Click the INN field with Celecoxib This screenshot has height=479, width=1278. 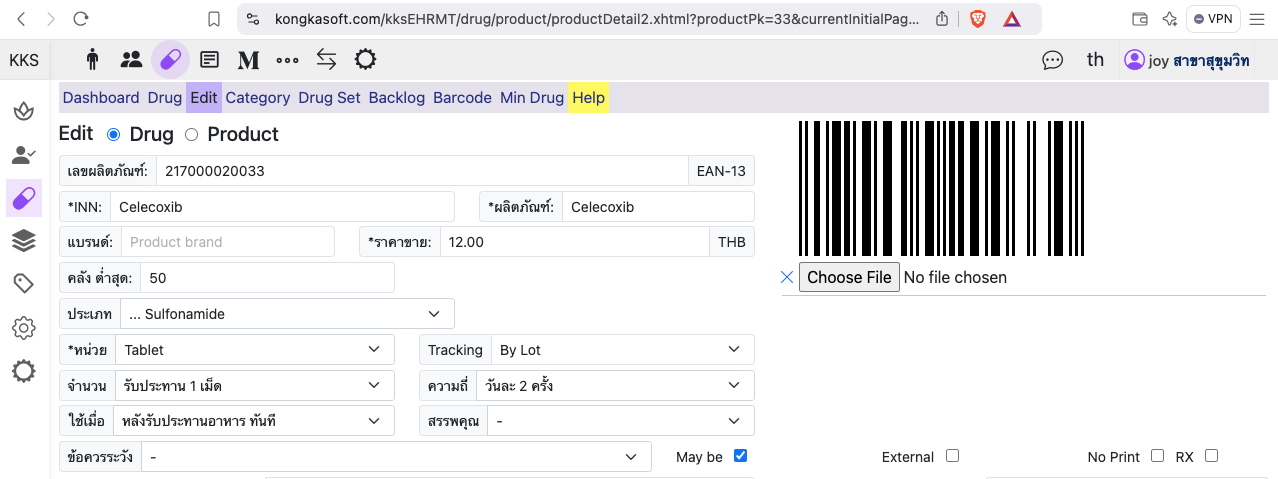pyautogui.click(x=282, y=207)
